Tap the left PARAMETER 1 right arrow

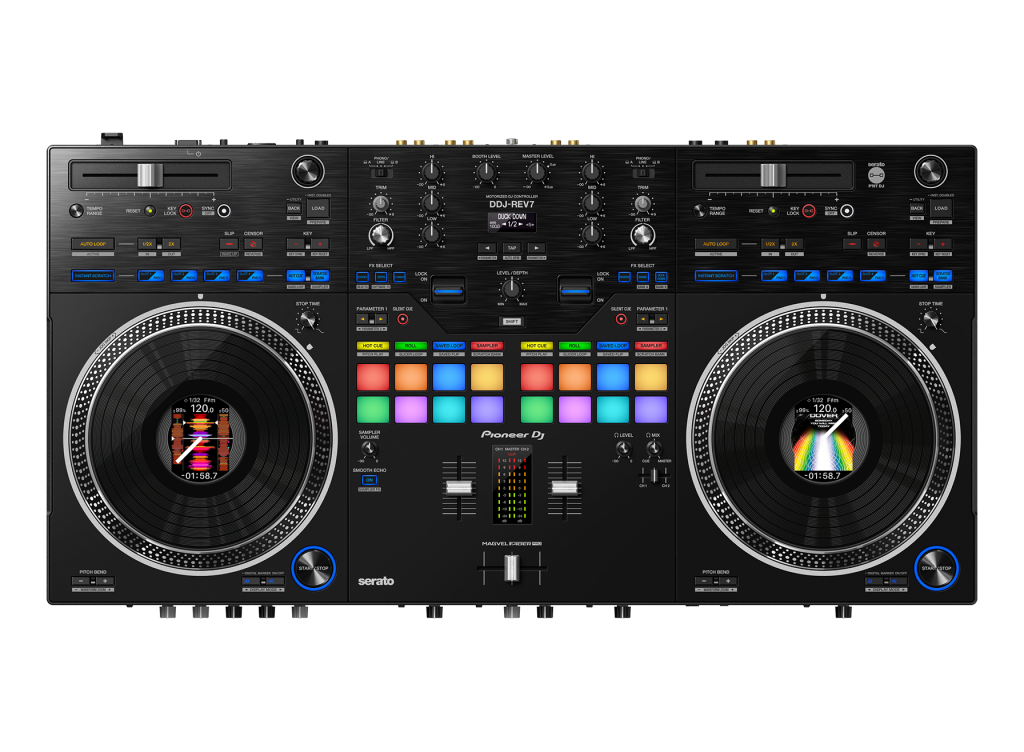(381, 319)
